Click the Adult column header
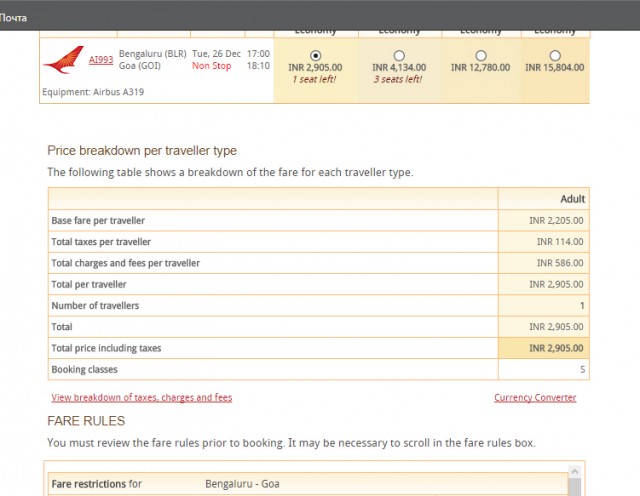The width and height of the screenshot is (640, 496). coord(573,199)
